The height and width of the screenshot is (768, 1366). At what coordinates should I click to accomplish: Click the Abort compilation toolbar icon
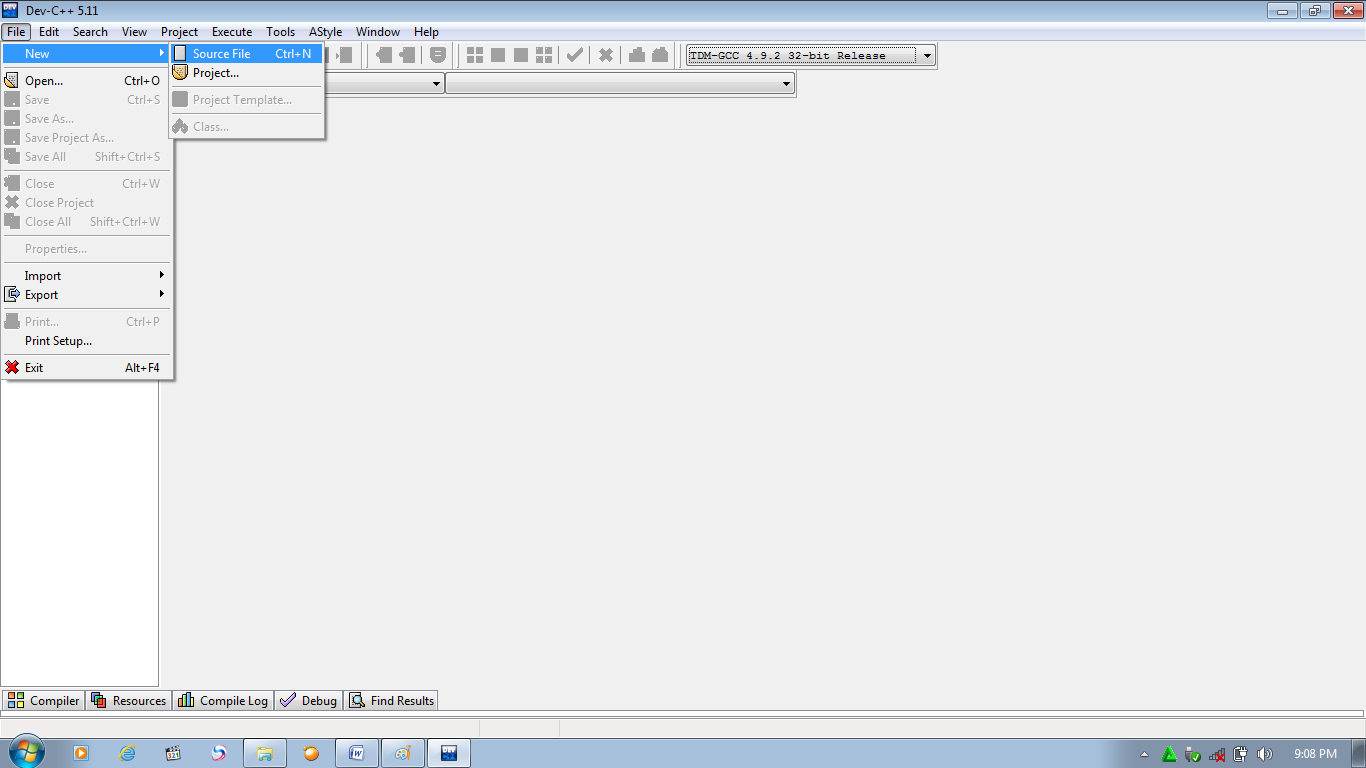point(605,55)
